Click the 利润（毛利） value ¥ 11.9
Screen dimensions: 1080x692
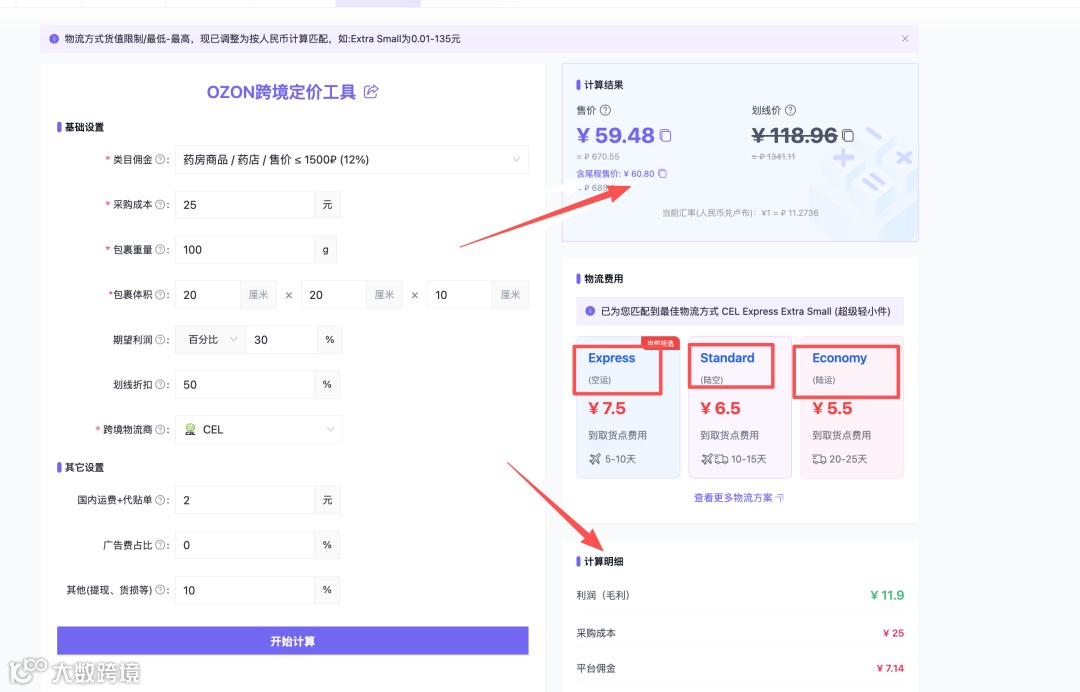887,596
